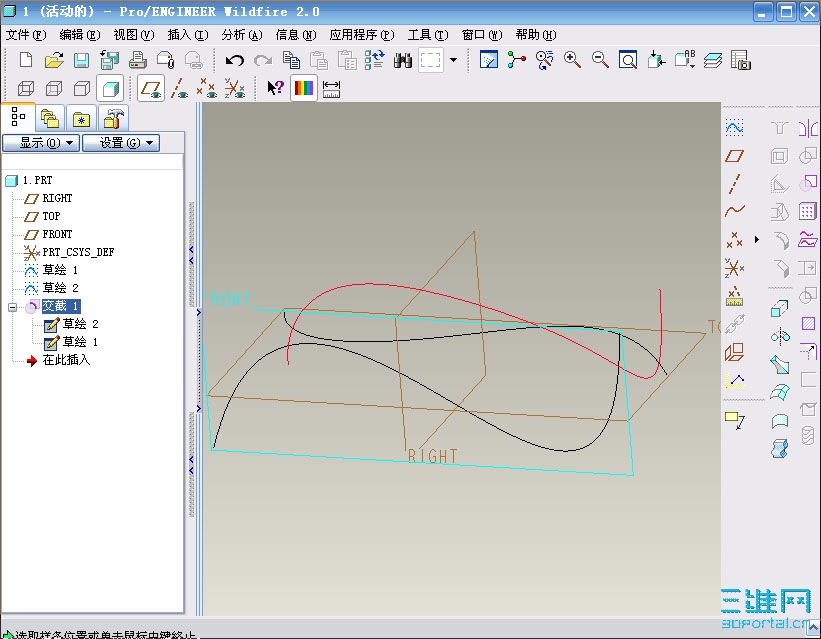Open the Find tool with binoculars icon
The width and height of the screenshot is (821, 639).
[x=403, y=60]
